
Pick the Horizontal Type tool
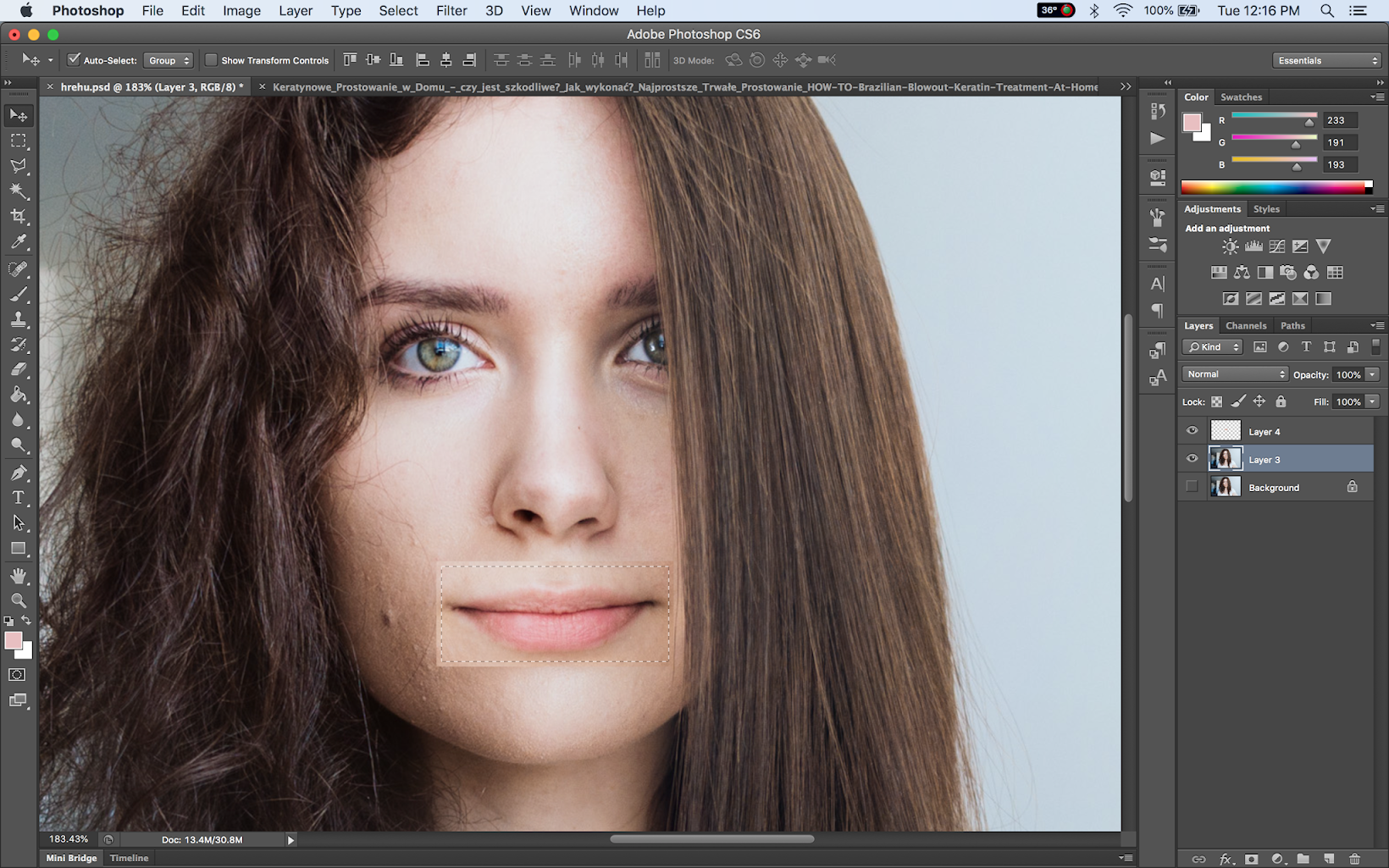tap(19, 498)
